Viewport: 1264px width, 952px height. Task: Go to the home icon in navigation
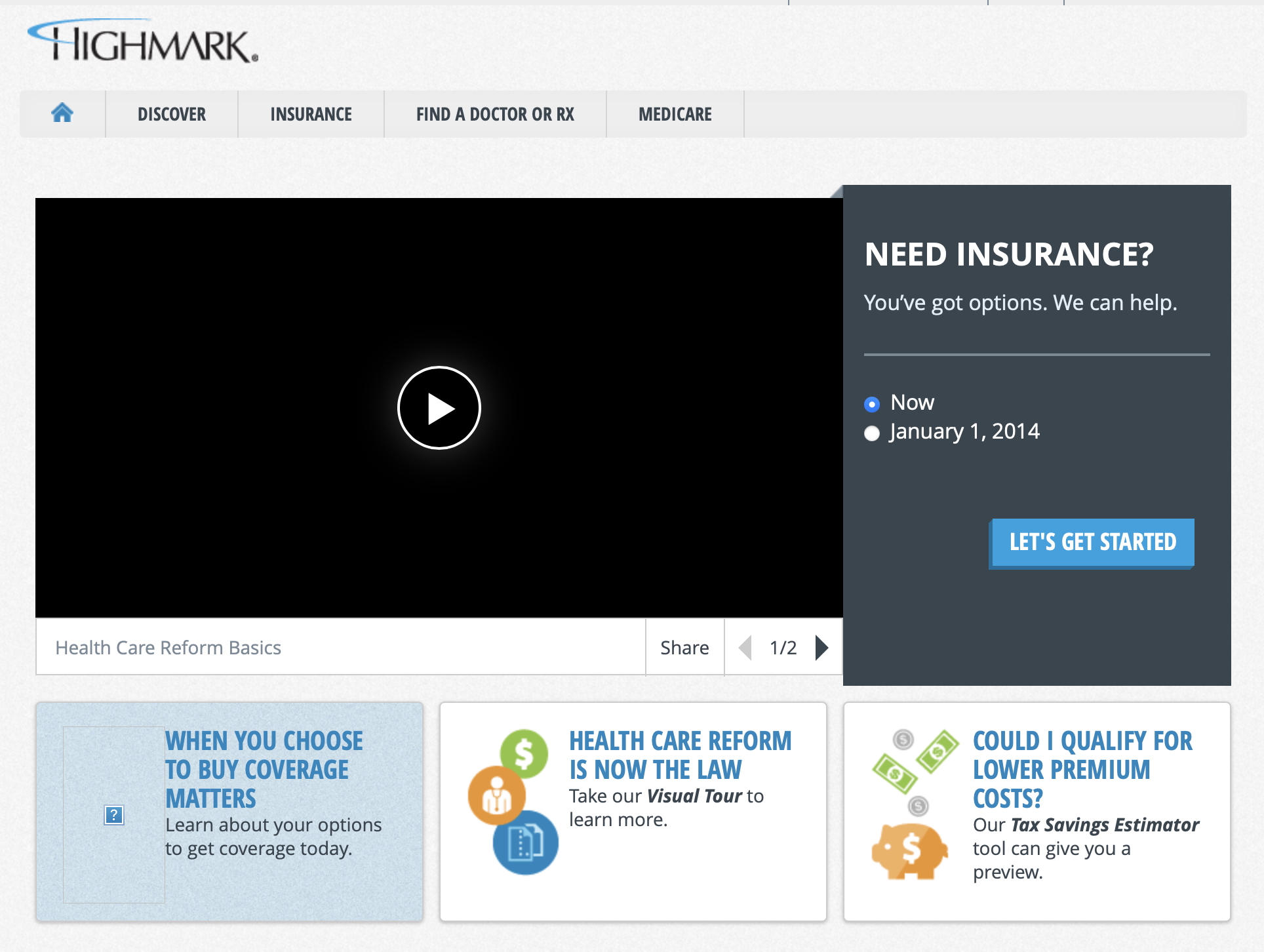(62, 113)
